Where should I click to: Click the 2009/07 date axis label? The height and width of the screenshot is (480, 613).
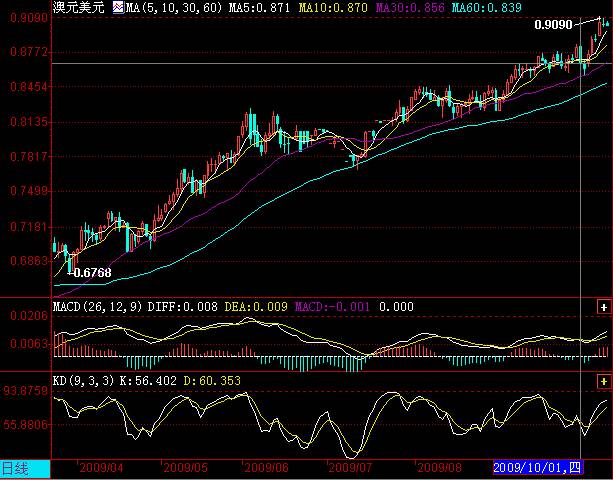[x=350, y=468]
